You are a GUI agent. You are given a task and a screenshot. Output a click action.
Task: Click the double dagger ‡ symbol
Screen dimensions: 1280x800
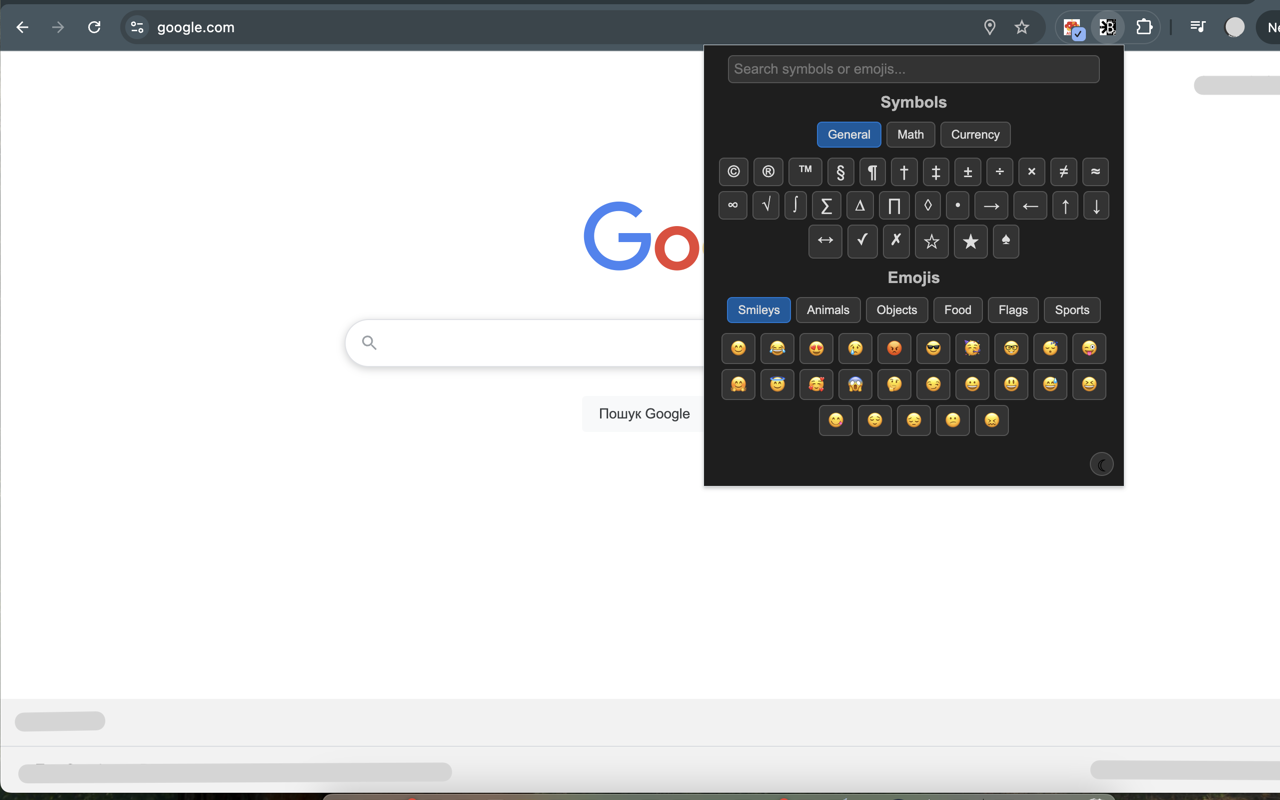tap(936, 172)
